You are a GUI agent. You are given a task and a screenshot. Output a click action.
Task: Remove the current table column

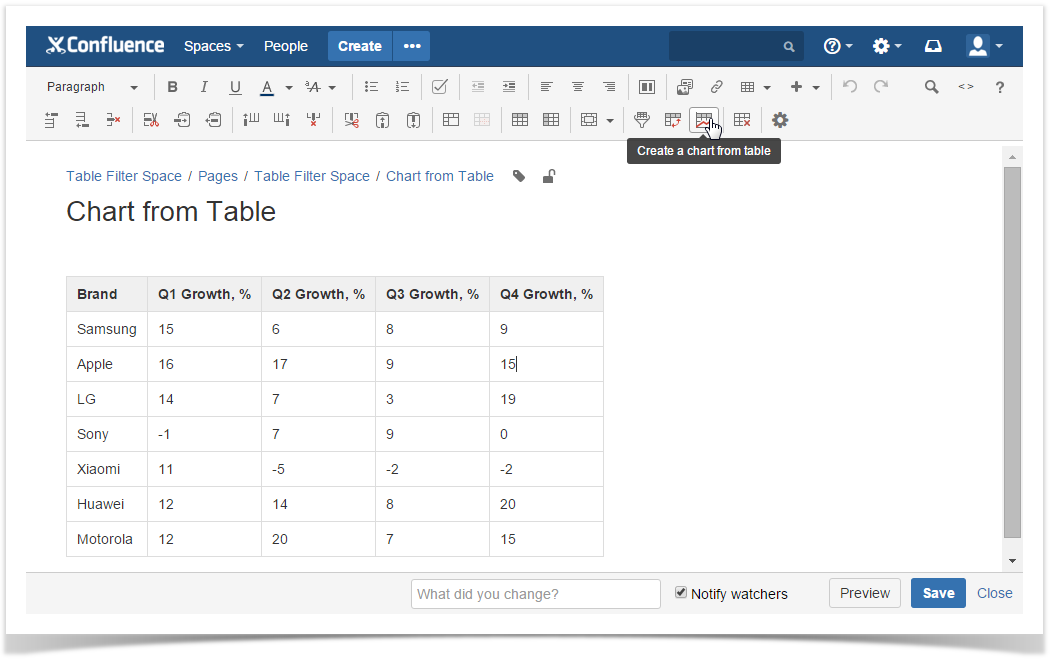click(x=313, y=121)
